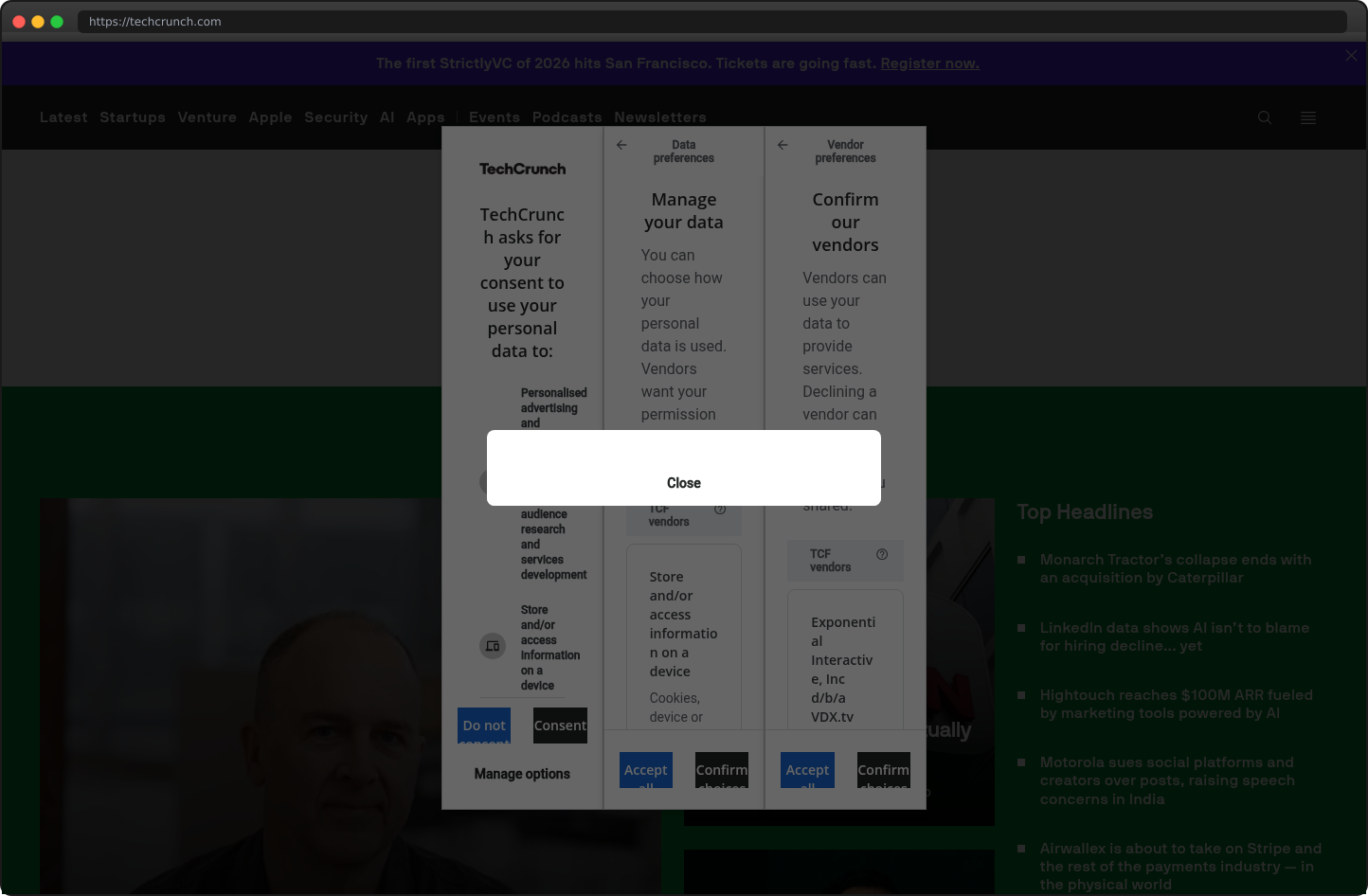The image size is (1368, 896).
Task: Open the TCF vendors help icon in Data preferences
Action: pos(720,509)
